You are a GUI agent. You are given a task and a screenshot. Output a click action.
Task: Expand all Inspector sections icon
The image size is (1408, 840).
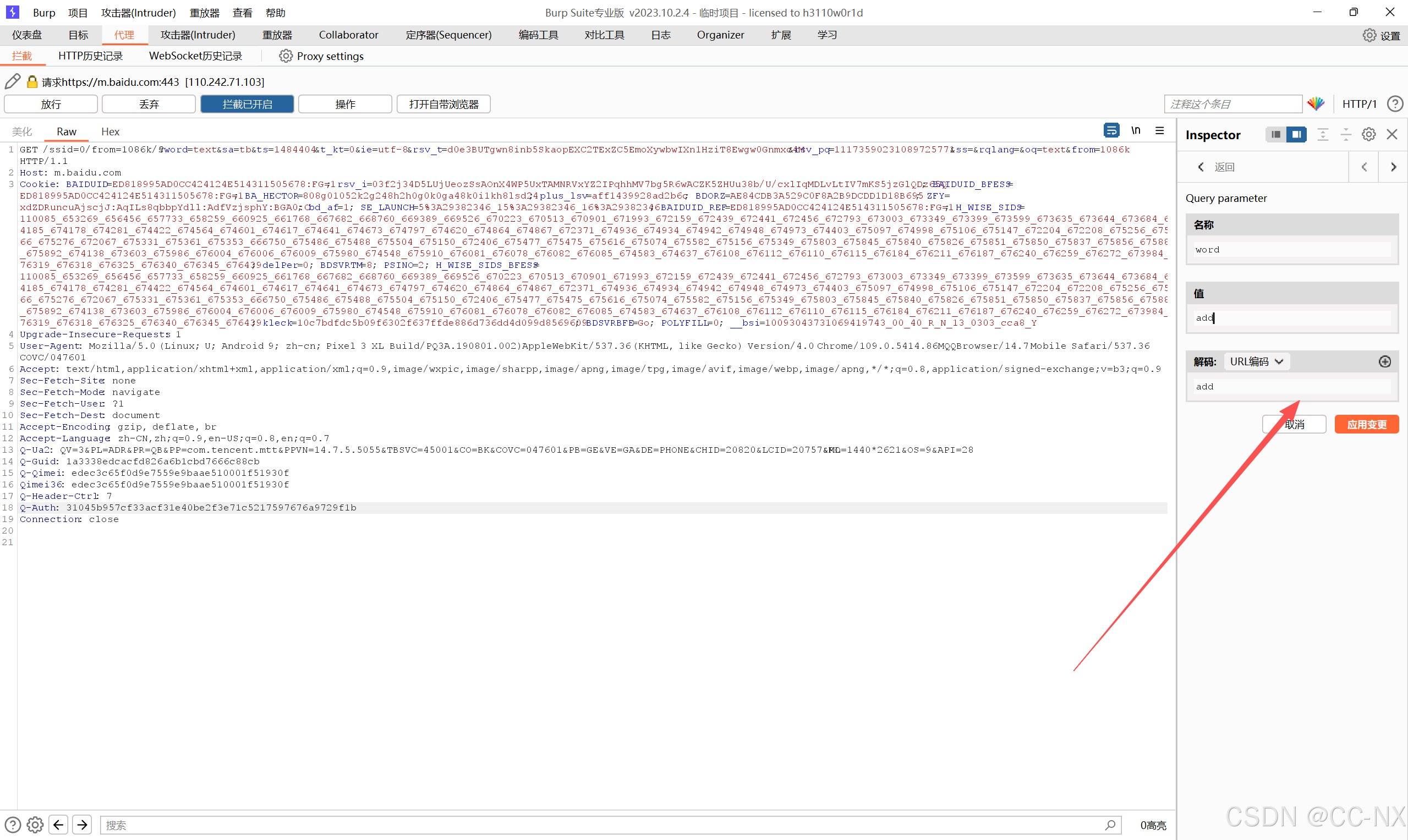(x=1323, y=134)
